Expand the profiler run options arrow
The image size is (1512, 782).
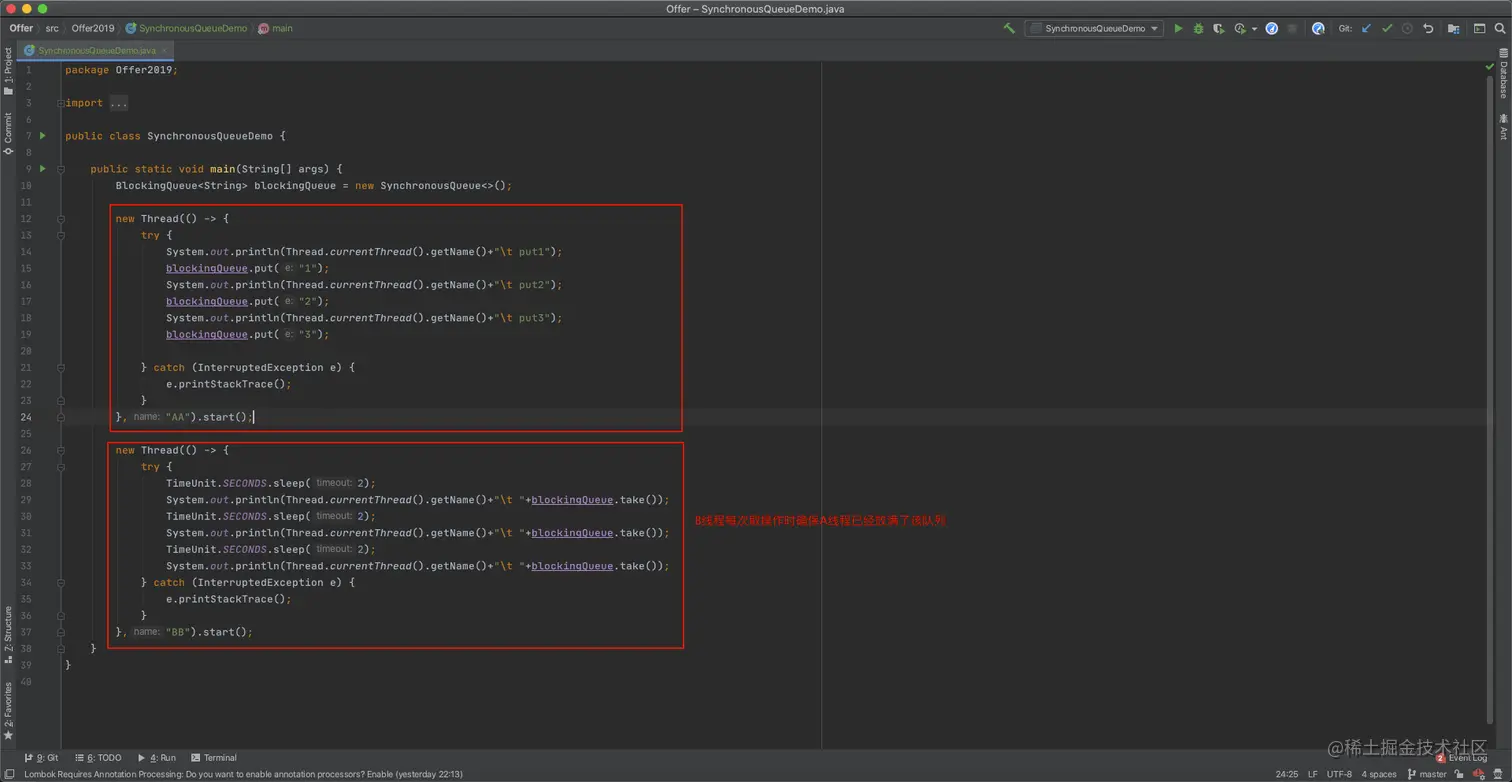pyautogui.click(x=1254, y=29)
